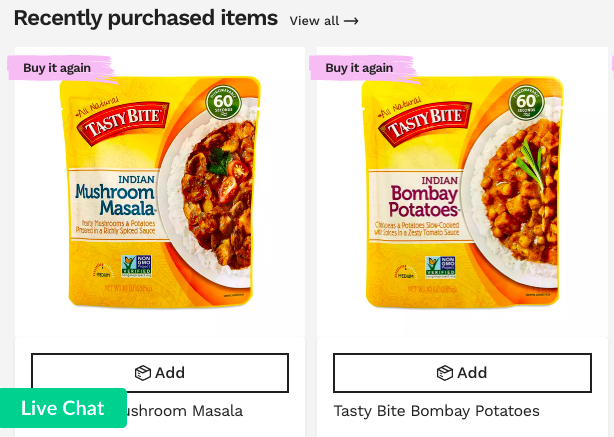Click the Buy it again tag on Bombay Potatoes
The width and height of the screenshot is (614, 437).
358,68
